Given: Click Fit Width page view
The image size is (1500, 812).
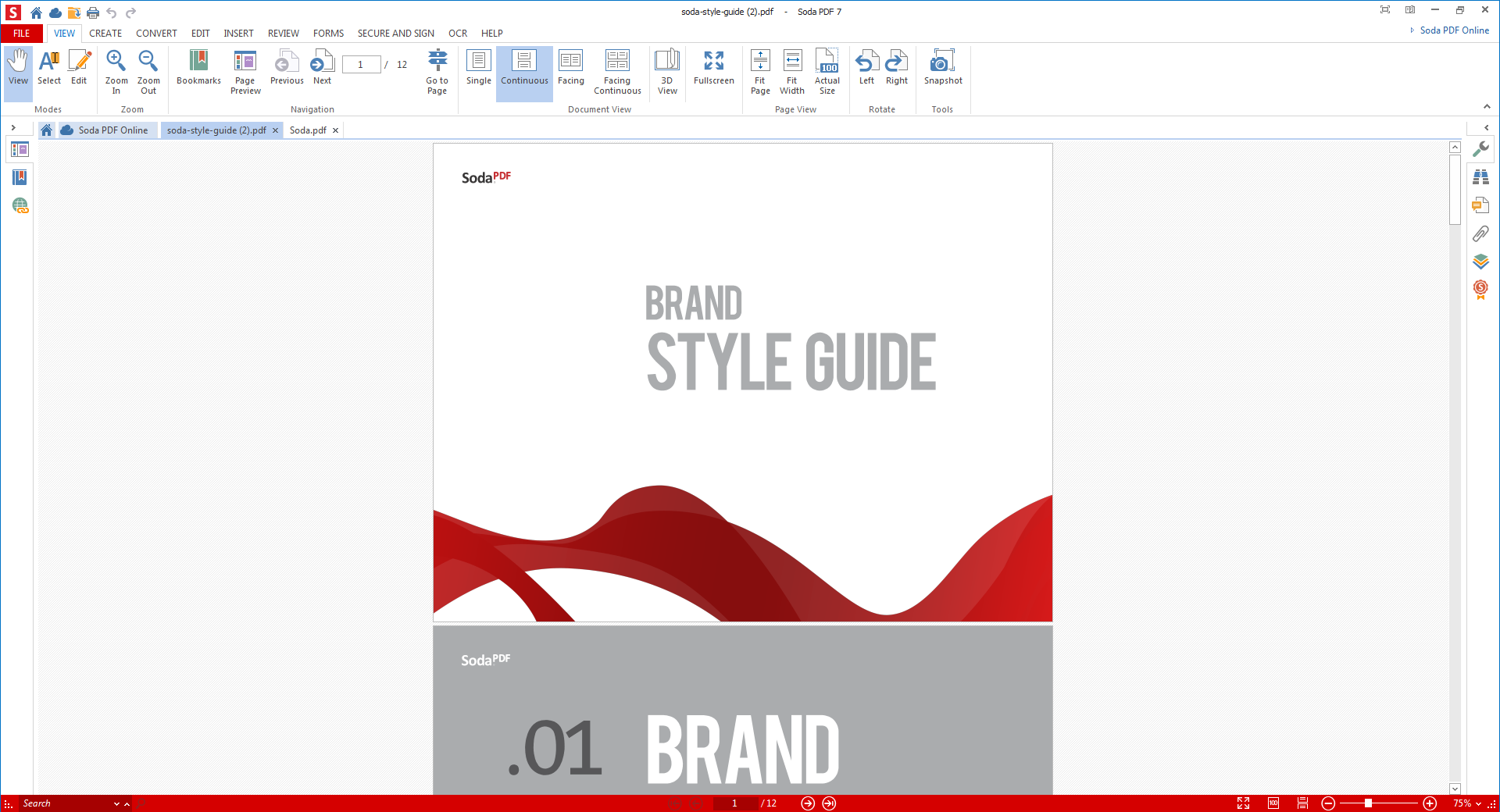Looking at the screenshot, I should pos(791,71).
